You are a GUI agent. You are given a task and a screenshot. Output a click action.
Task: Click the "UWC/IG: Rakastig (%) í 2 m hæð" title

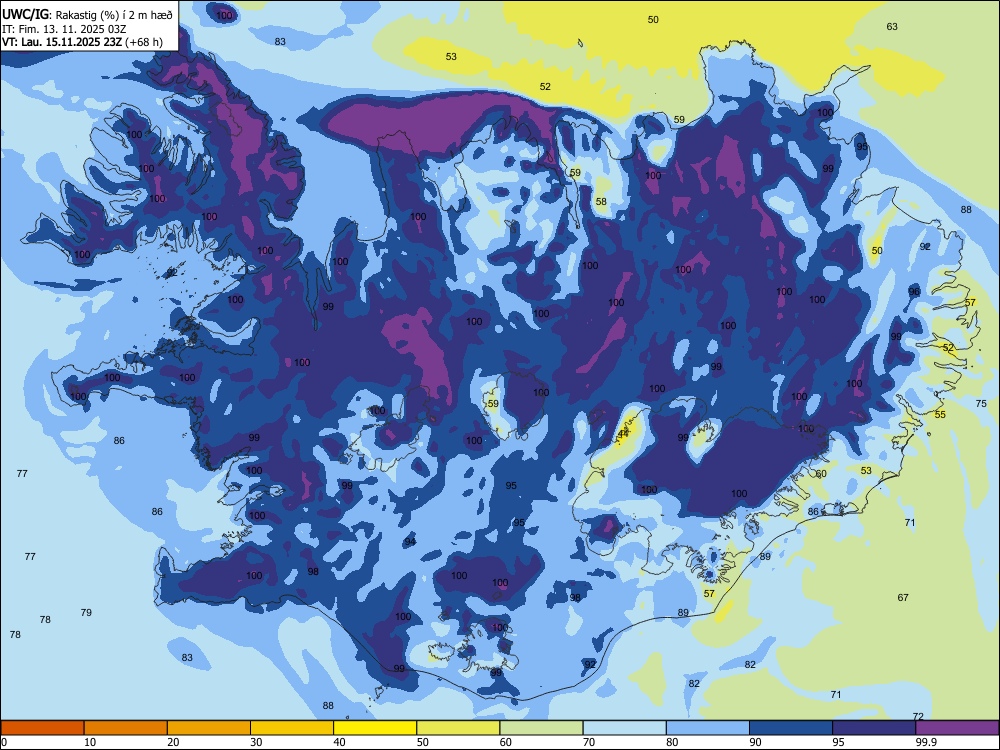(x=87, y=15)
